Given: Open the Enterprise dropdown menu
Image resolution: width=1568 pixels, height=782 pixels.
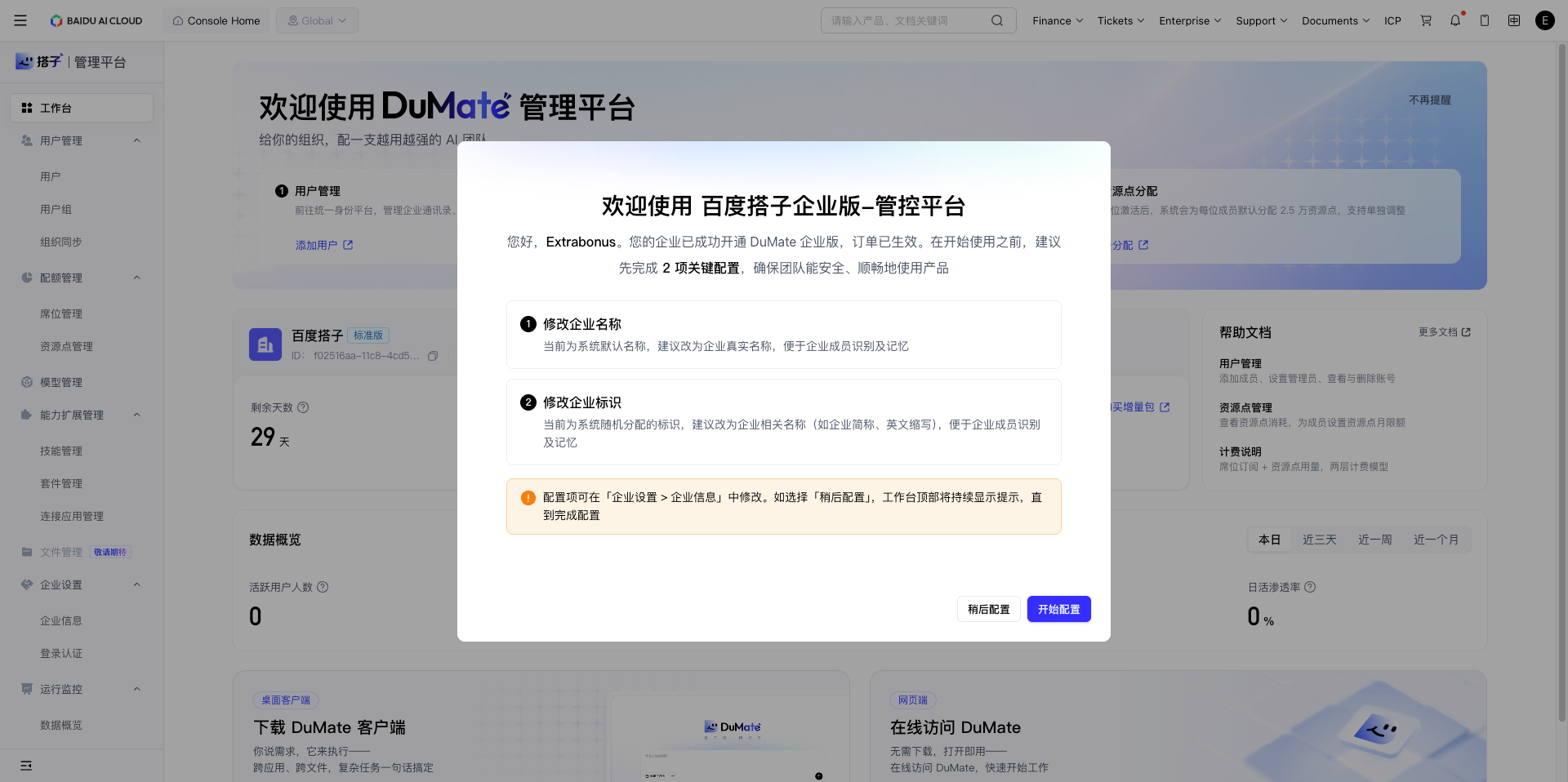Looking at the screenshot, I should pos(1190,20).
